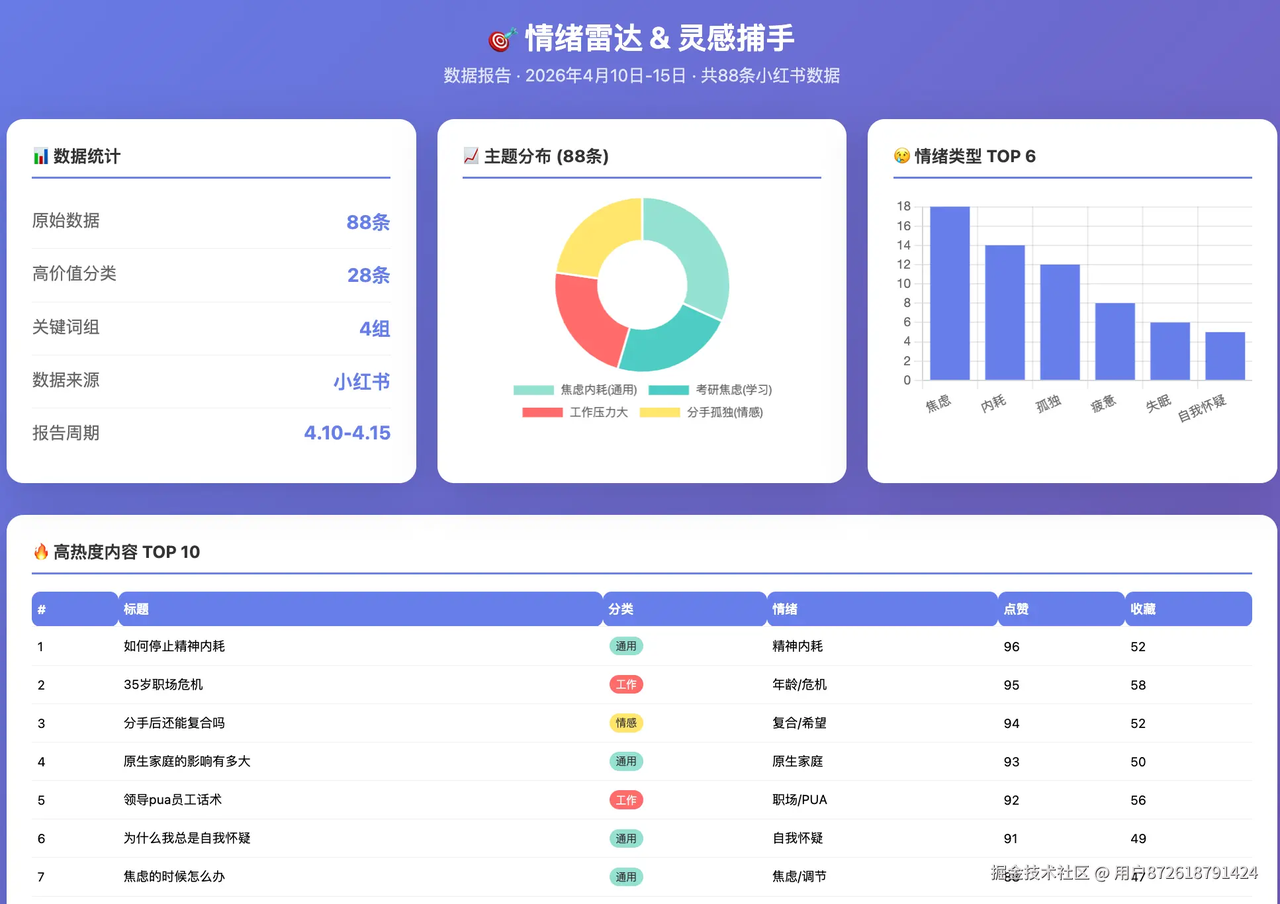The width and height of the screenshot is (1280, 904).
Task: Open the title 领导pua员工话术
Action: pyautogui.click(x=172, y=800)
